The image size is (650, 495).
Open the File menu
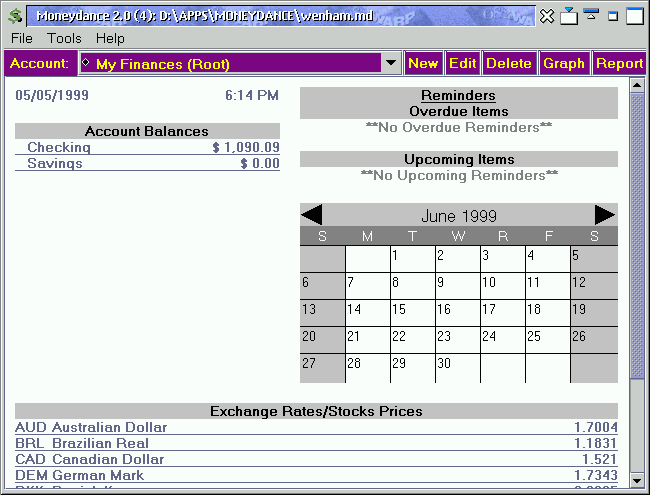(x=22, y=38)
